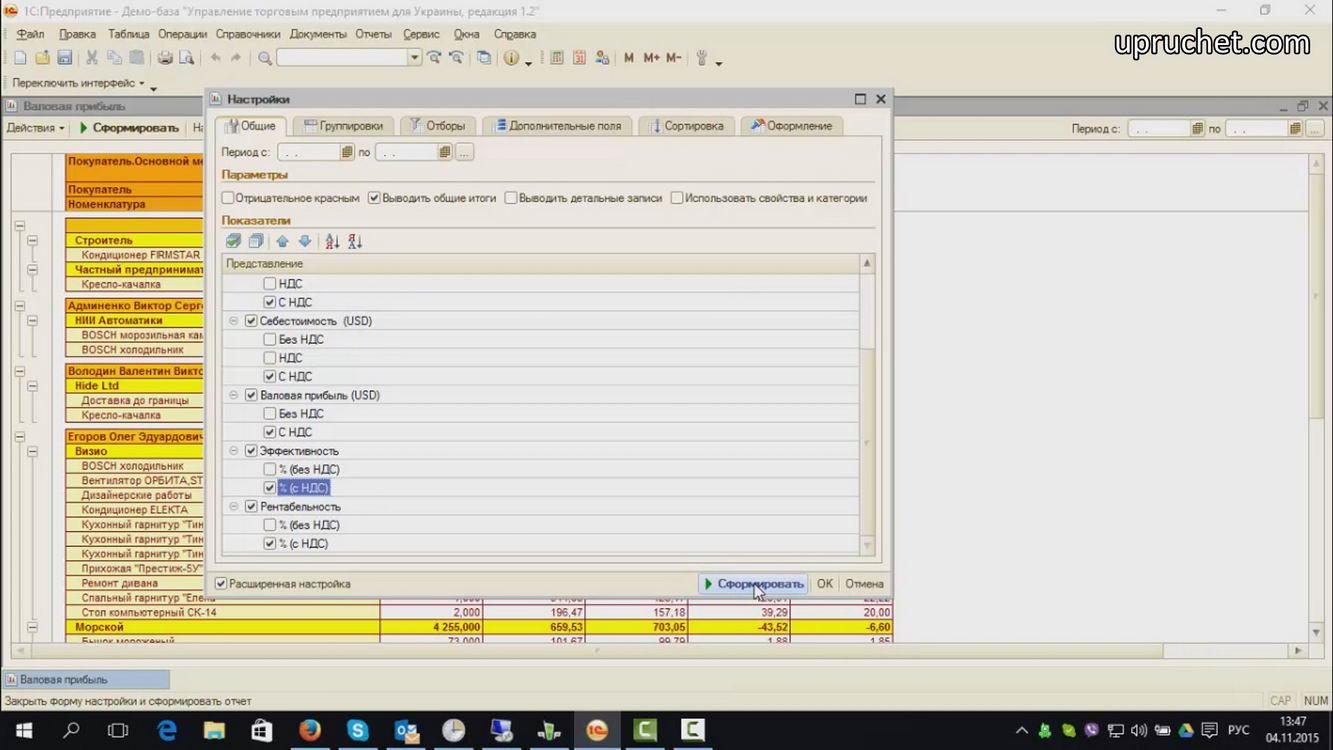Uncheck % (с НДС) under Рентабельность

(270, 543)
